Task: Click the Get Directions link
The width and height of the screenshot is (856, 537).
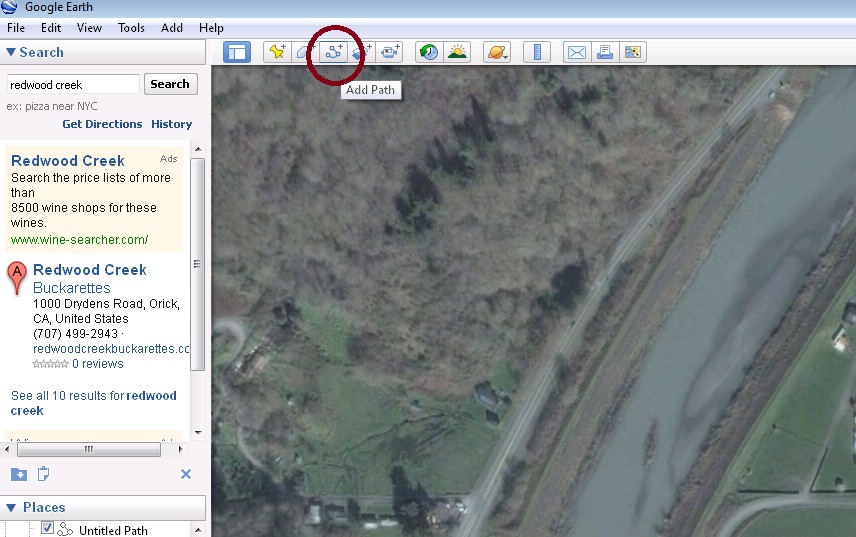Action: tap(102, 124)
